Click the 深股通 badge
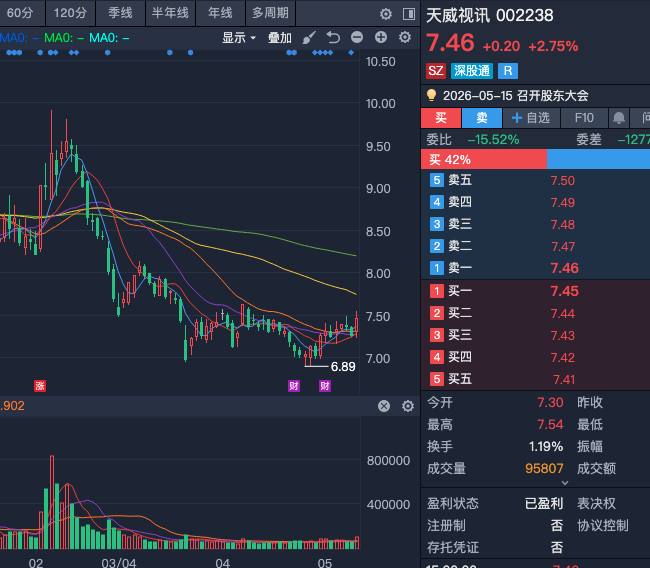This screenshot has height=568, width=650. point(472,71)
